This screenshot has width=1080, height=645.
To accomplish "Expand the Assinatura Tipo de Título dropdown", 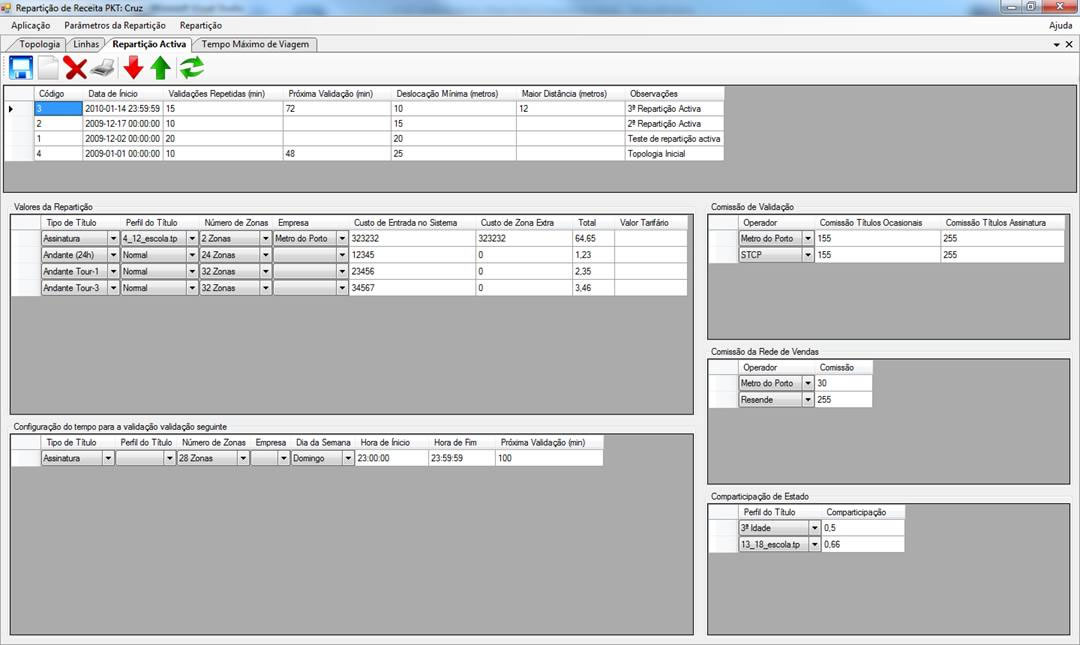I will (x=113, y=239).
